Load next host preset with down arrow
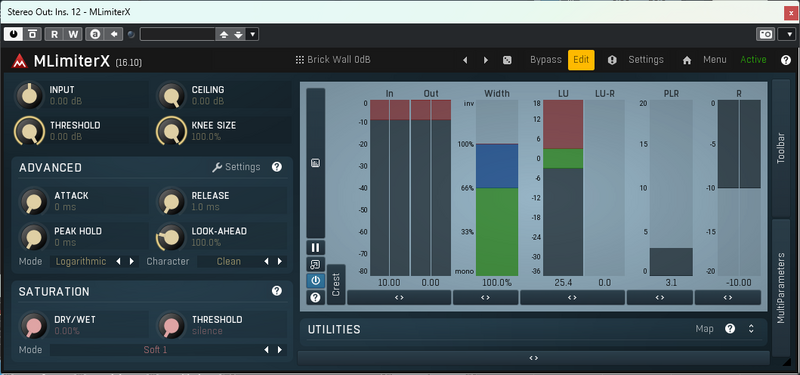The image size is (800, 375). click(x=238, y=34)
